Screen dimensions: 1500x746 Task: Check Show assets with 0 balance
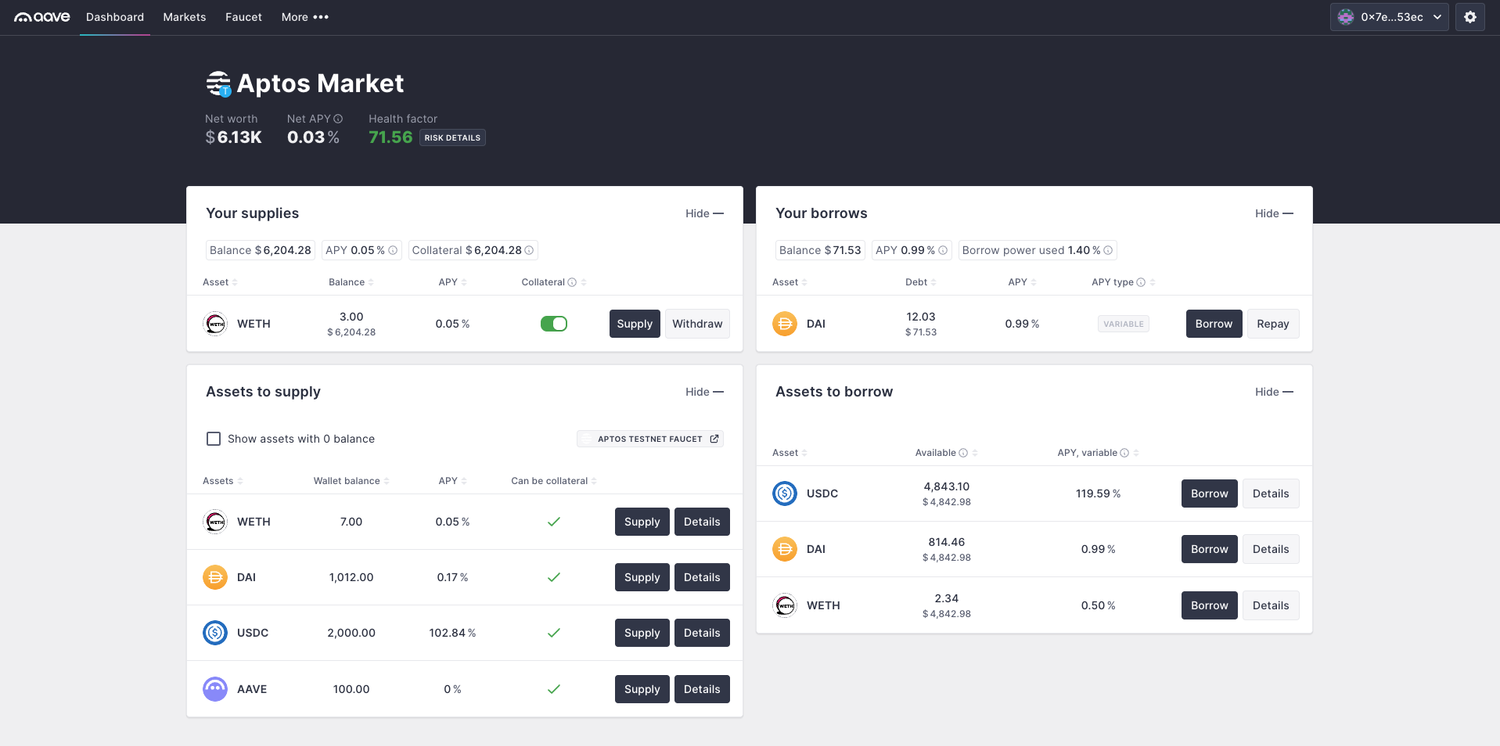click(x=213, y=439)
